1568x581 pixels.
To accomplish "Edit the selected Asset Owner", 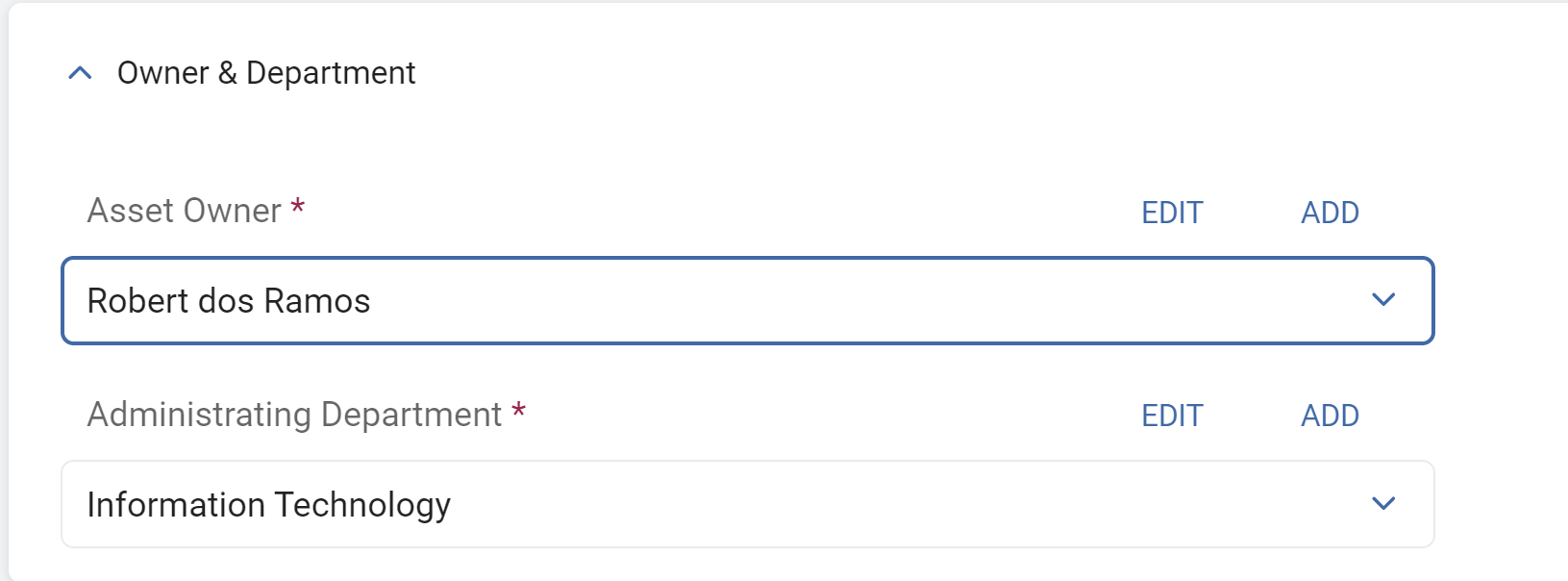I will pyautogui.click(x=1172, y=213).
